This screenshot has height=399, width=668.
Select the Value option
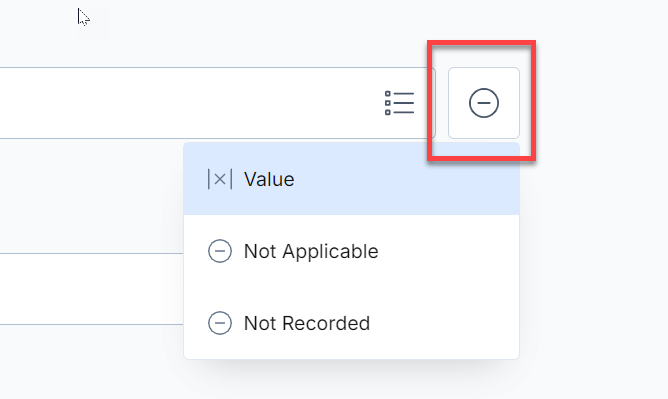[x=351, y=179]
